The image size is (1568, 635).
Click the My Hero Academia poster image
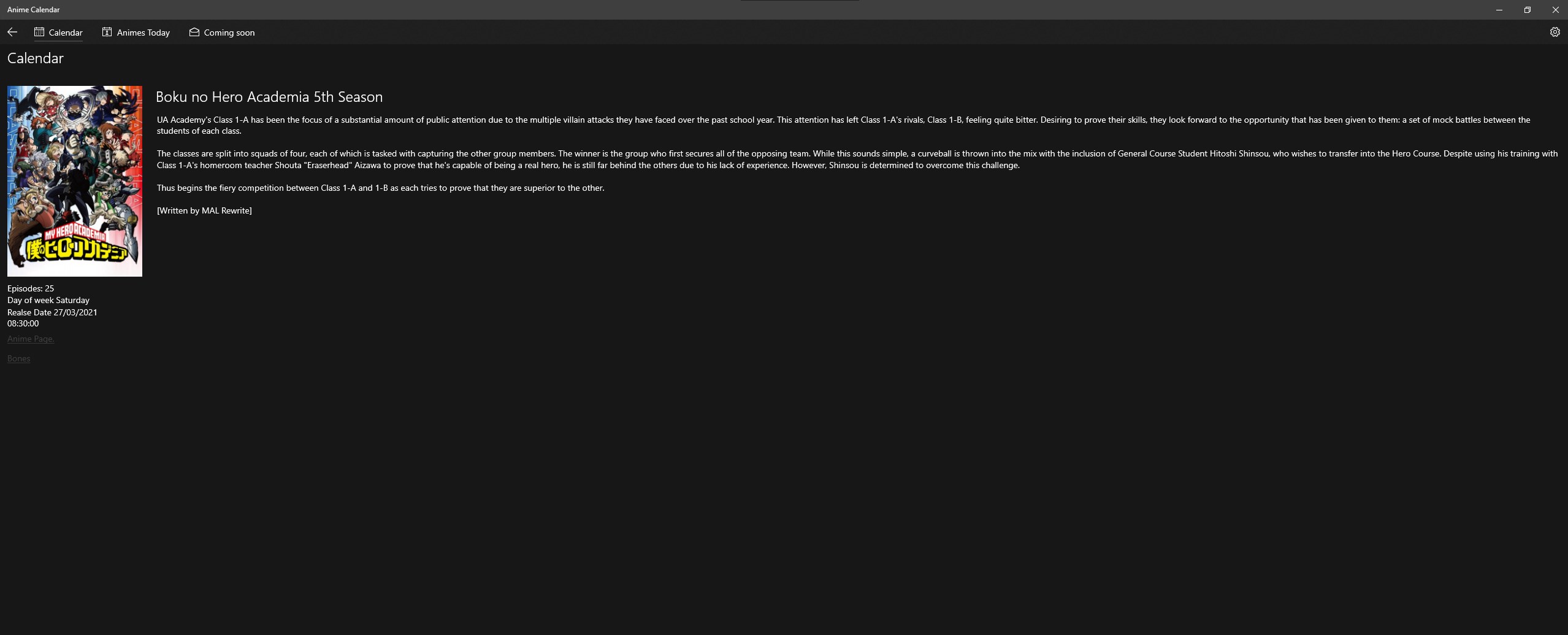75,181
